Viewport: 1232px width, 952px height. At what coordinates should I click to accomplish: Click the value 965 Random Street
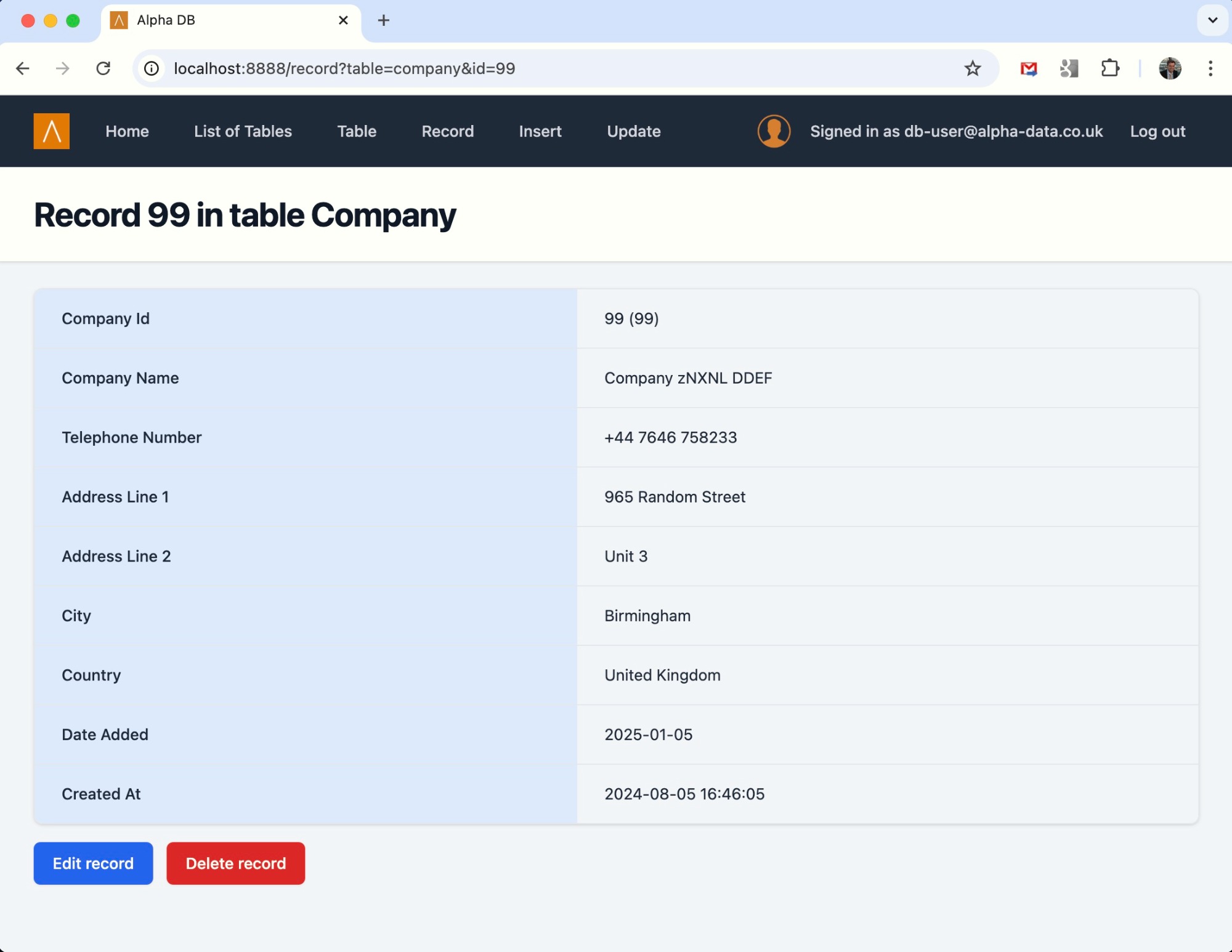675,497
